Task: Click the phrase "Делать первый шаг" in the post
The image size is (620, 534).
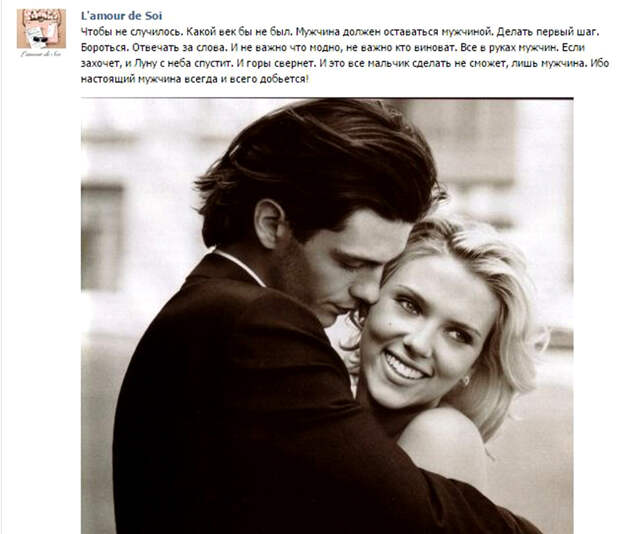Action: pyautogui.click(x=548, y=32)
